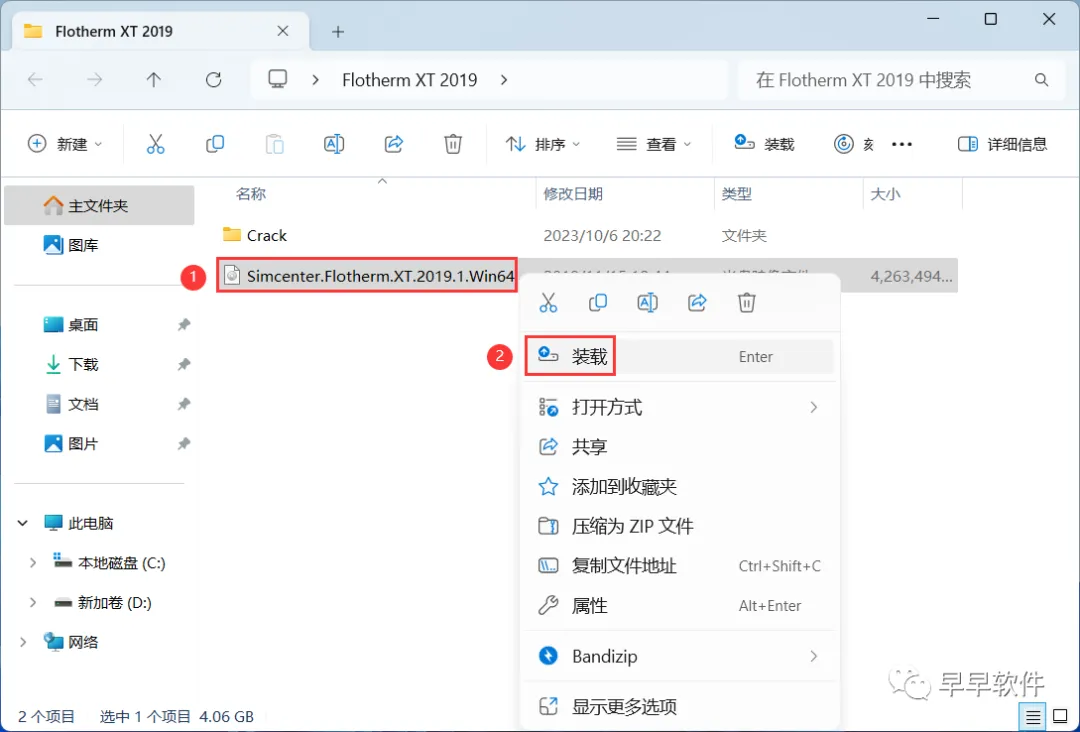The width and height of the screenshot is (1080, 732).
Task: Sort by the 名称 column header
Action: [375, 194]
